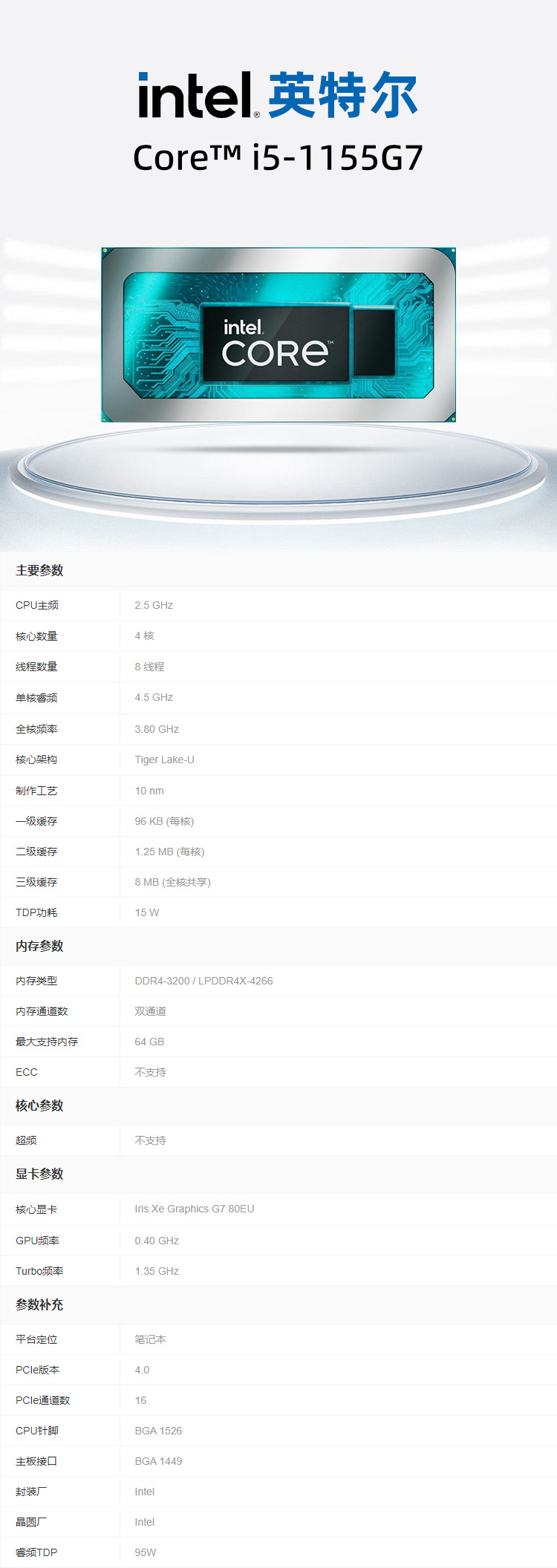557x1568 pixels.
Task: Click the 封装厂 value Intel
Action: [145, 1492]
